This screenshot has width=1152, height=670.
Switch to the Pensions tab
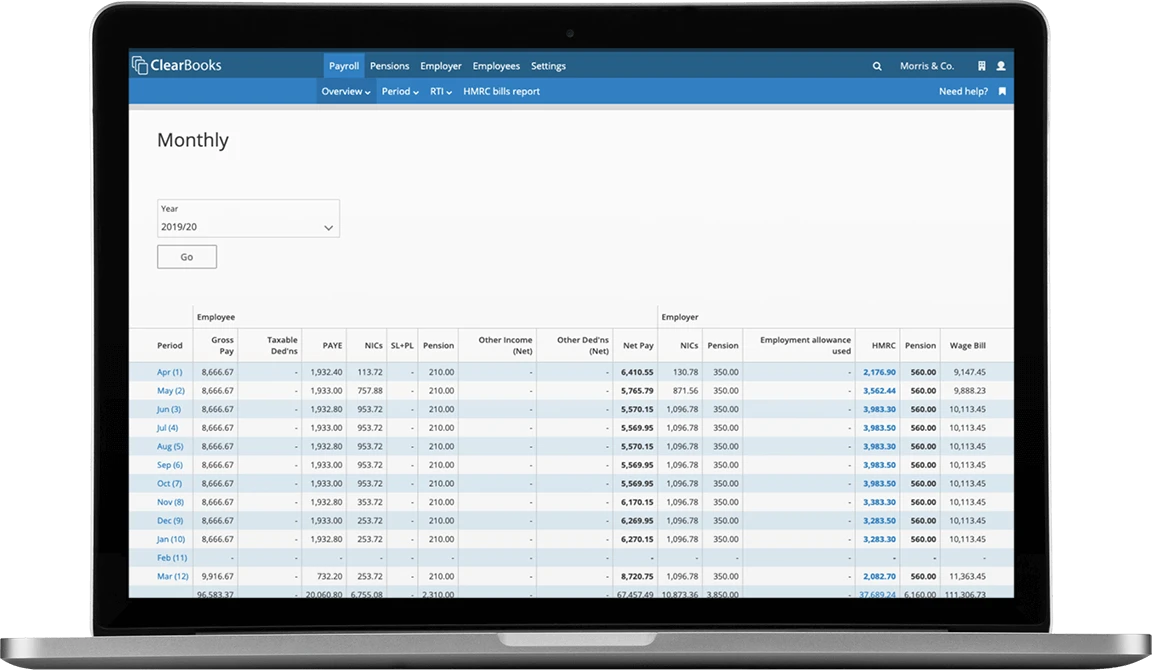tap(389, 66)
